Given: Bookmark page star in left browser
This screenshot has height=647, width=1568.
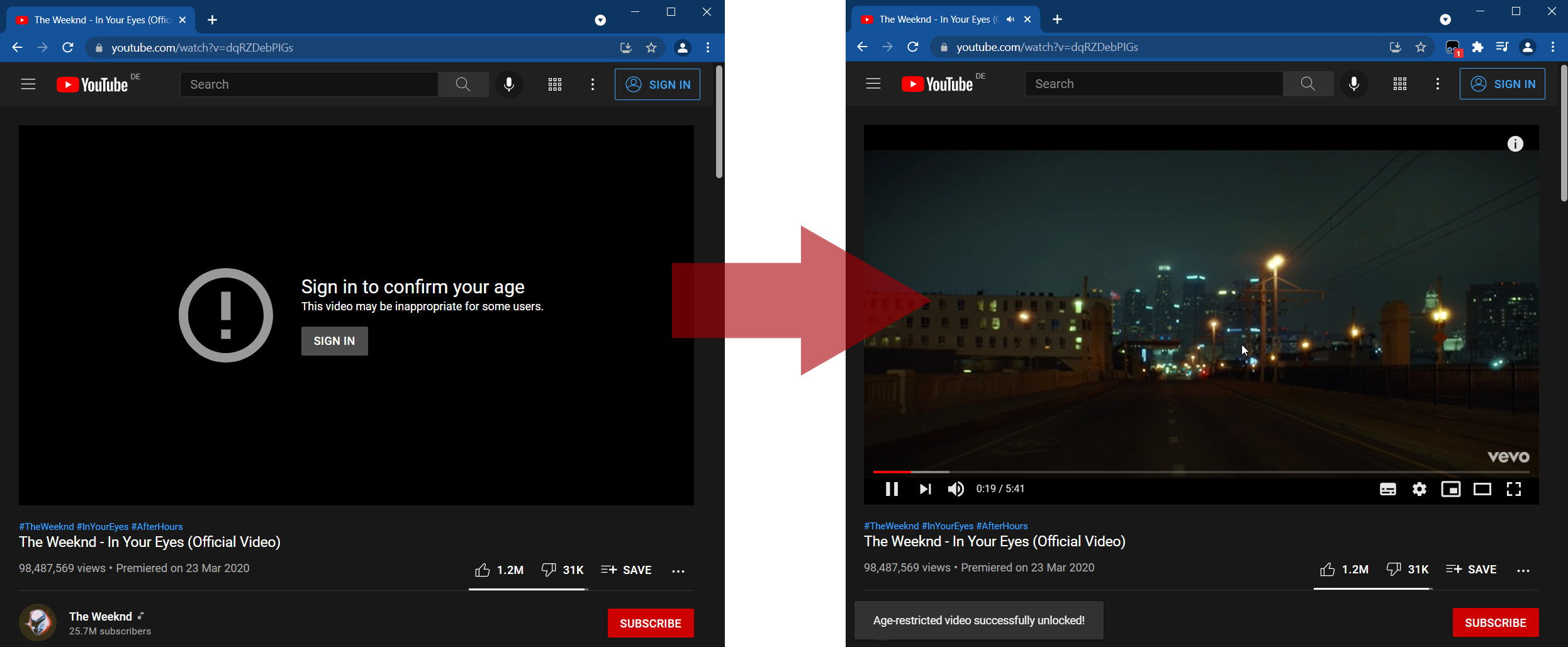Looking at the screenshot, I should tap(651, 48).
